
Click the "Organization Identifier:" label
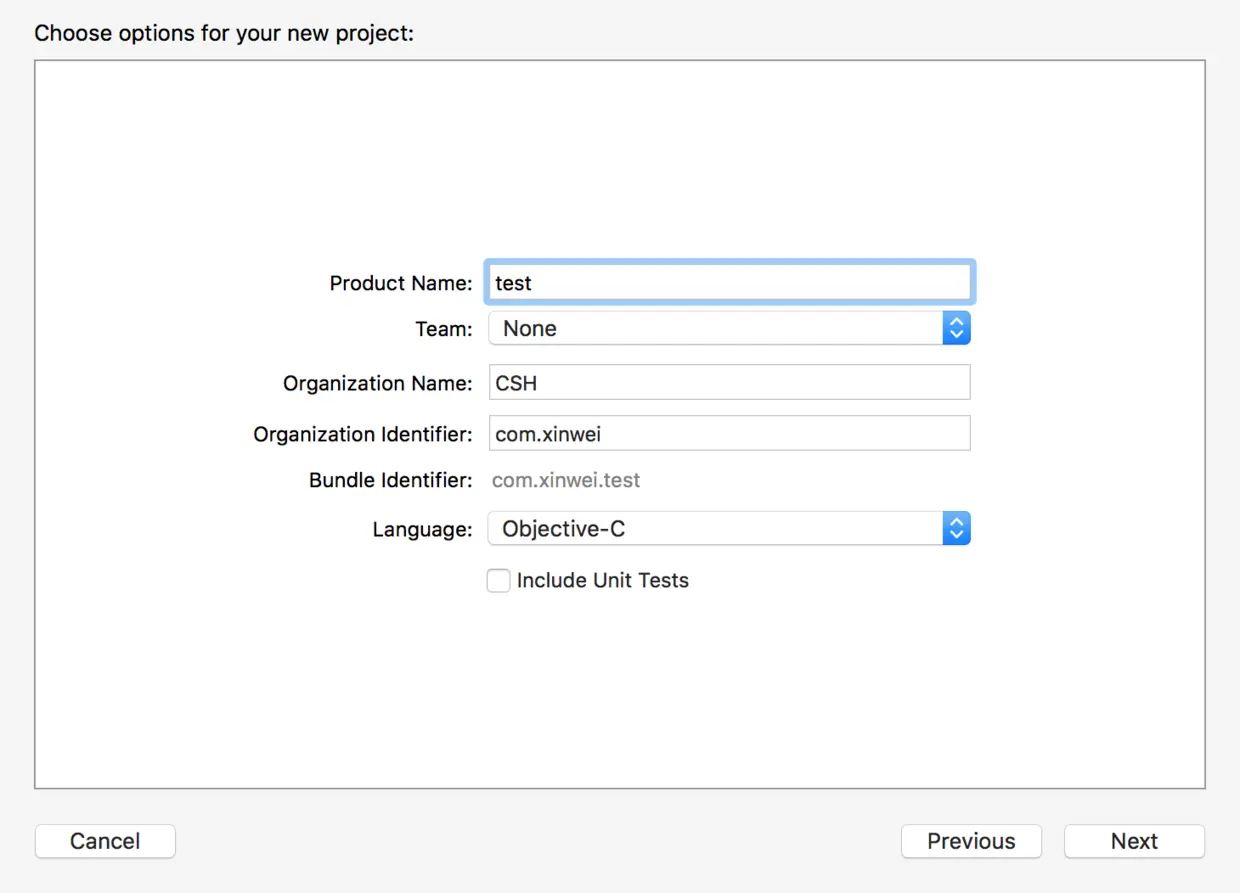[x=362, y=434]
